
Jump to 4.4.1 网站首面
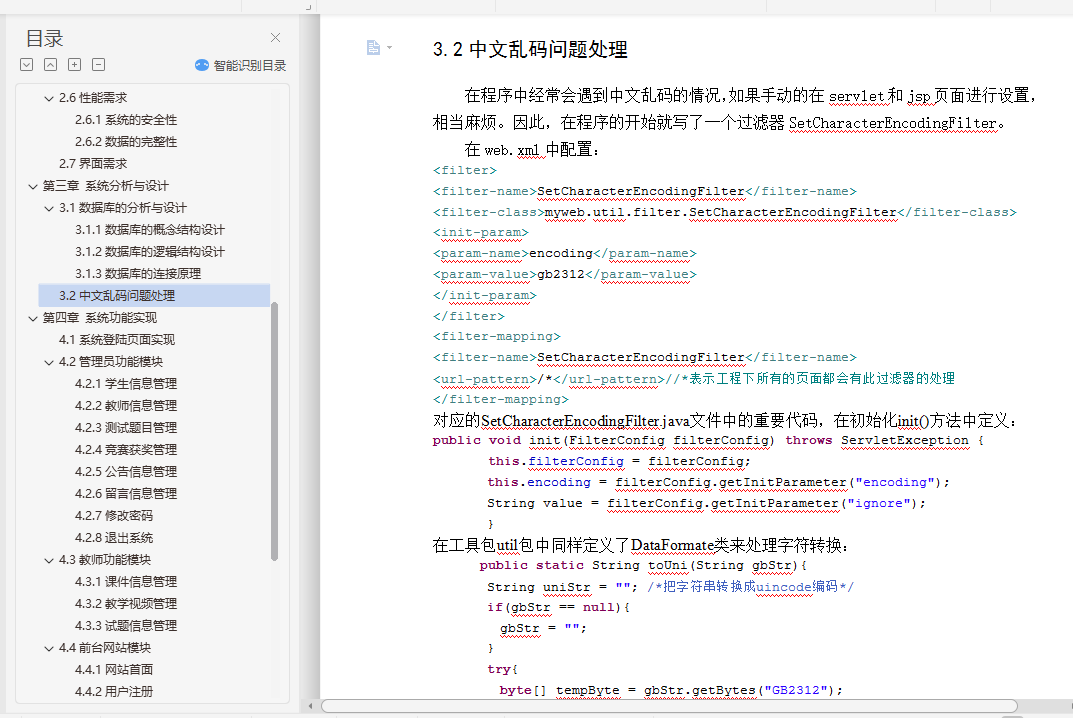[x=114, y=669]
